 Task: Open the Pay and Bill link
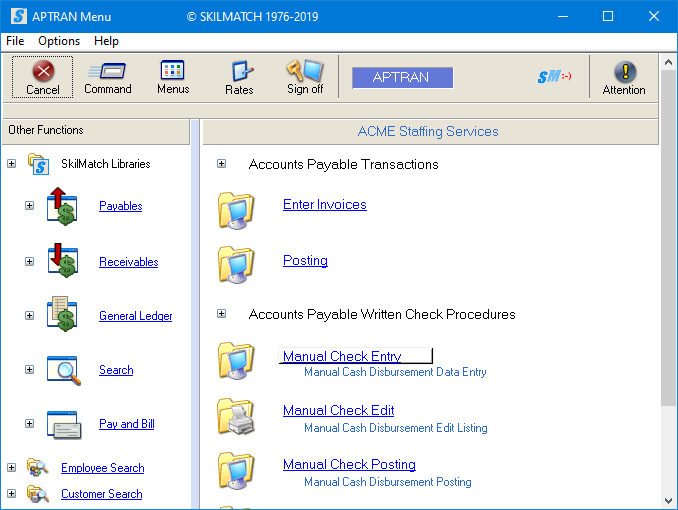[x=126, y=424]
